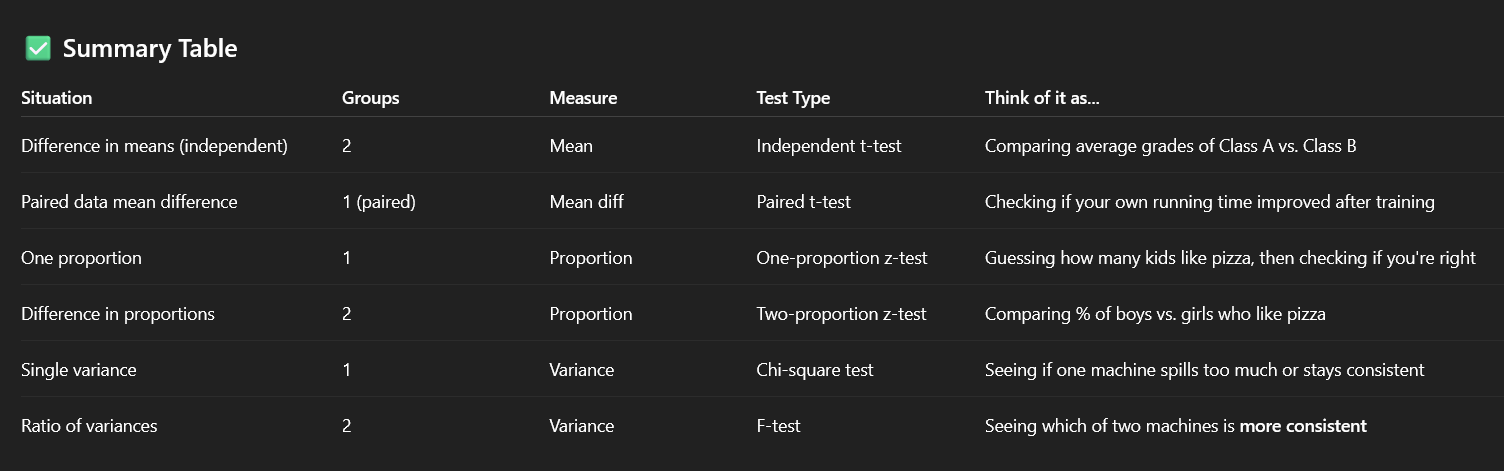Screen dimensions: 1504x471
Task: Click the 'One proportion' situation cell
Action: coord(81,258)
